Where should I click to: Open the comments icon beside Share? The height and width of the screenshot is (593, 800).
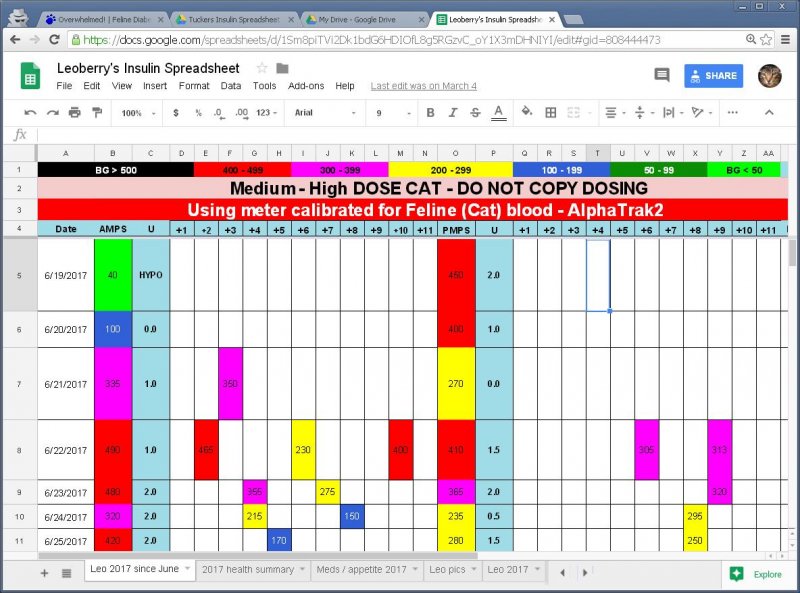point(661,75)
